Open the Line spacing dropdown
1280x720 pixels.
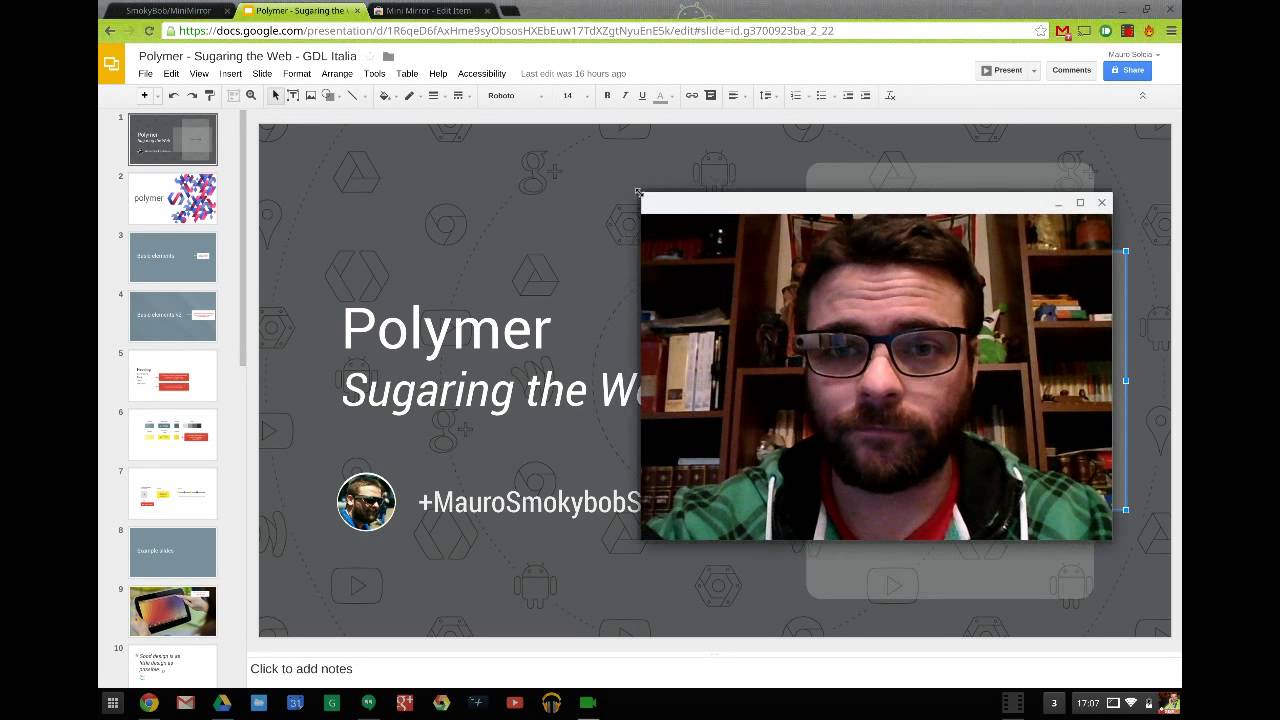(767, 96)
